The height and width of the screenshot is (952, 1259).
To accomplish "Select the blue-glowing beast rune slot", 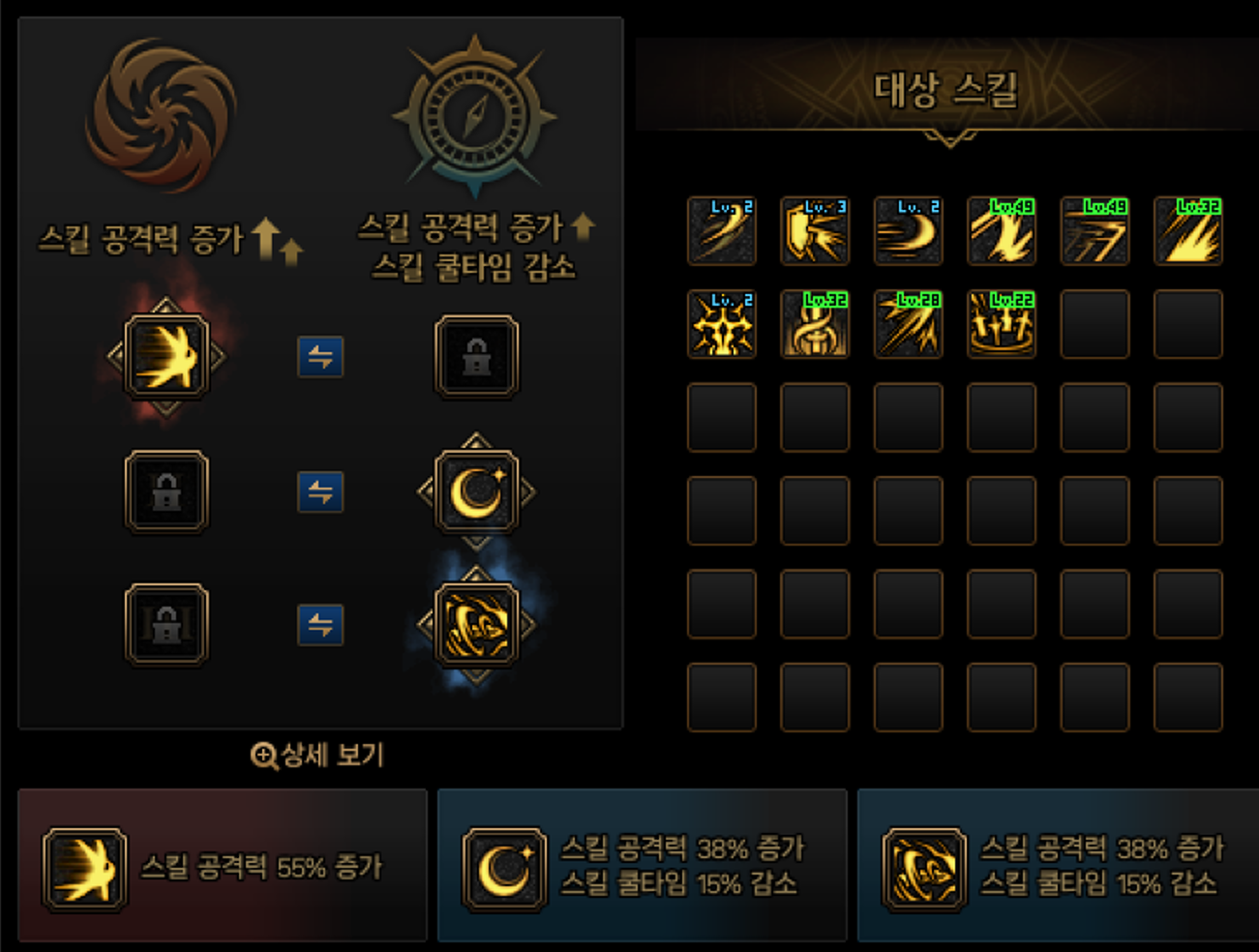I will point(476,625).
